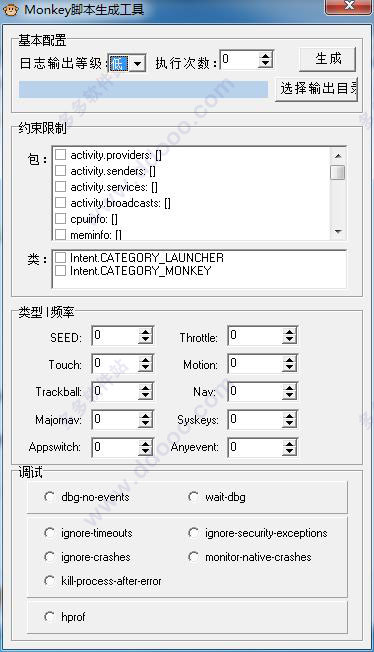This screenshot has width=374, height=652.
Task: Decrease SEED value with down arrow
Action: point(145,340)
